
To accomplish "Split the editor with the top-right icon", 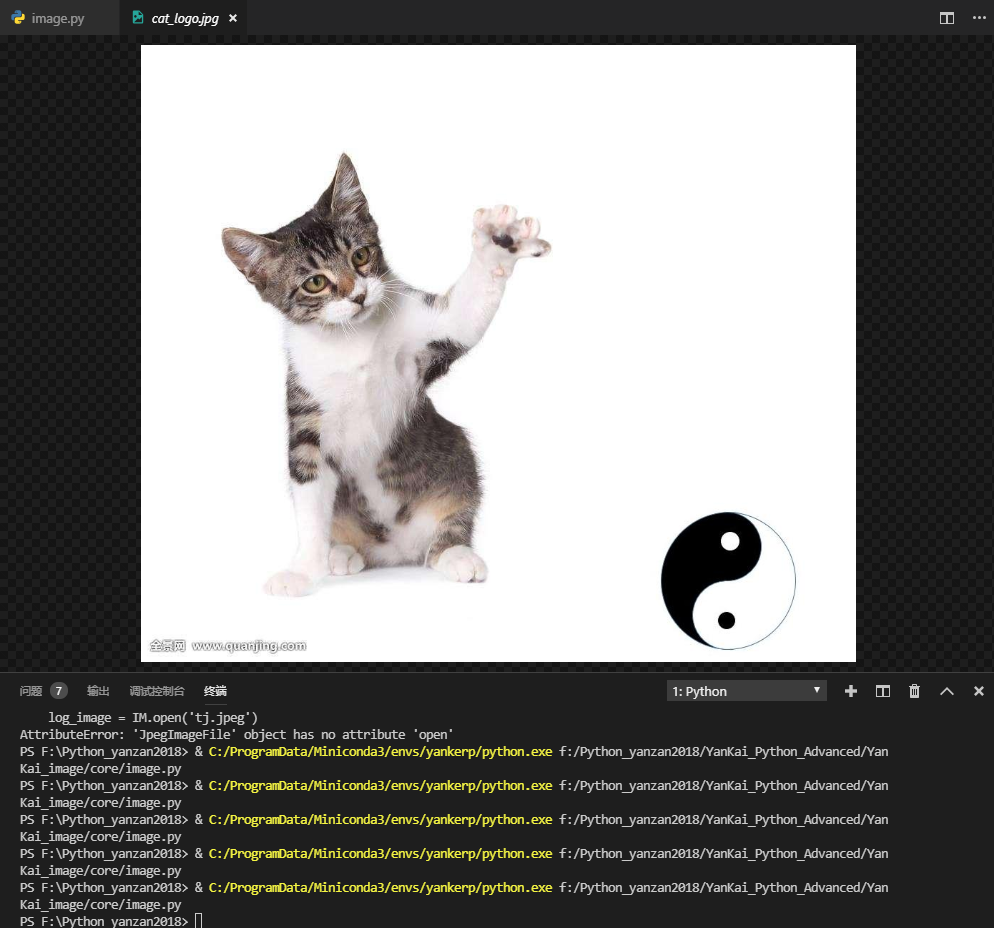I will point(946,18).
